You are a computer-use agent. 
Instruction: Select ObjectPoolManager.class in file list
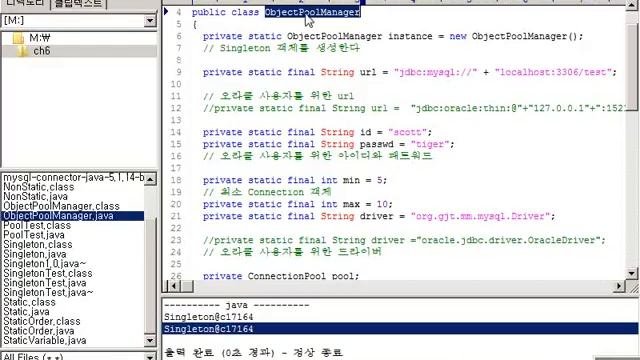(x=61, y=206)
